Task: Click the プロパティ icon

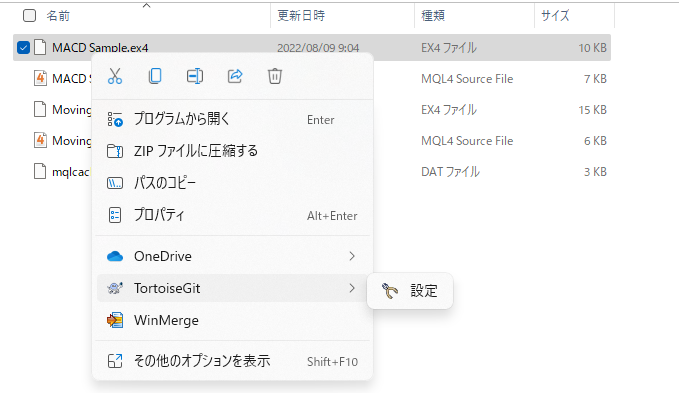Action: tap(115, 215)
